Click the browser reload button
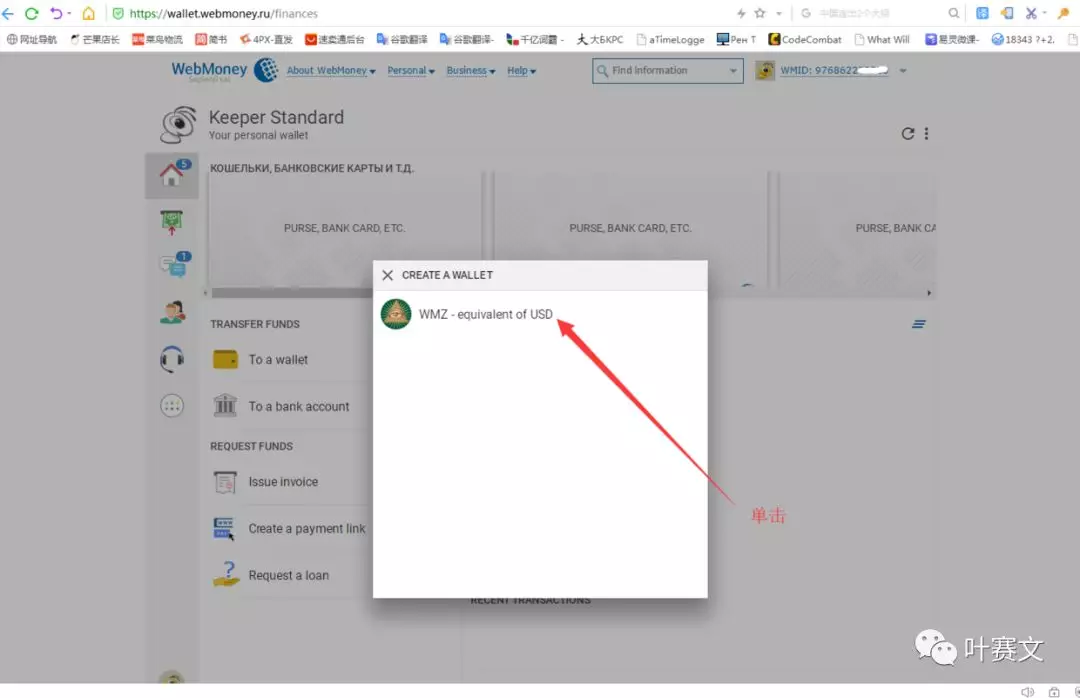The height and width of the screenshot is (698, 1080). tap(32, 13)
